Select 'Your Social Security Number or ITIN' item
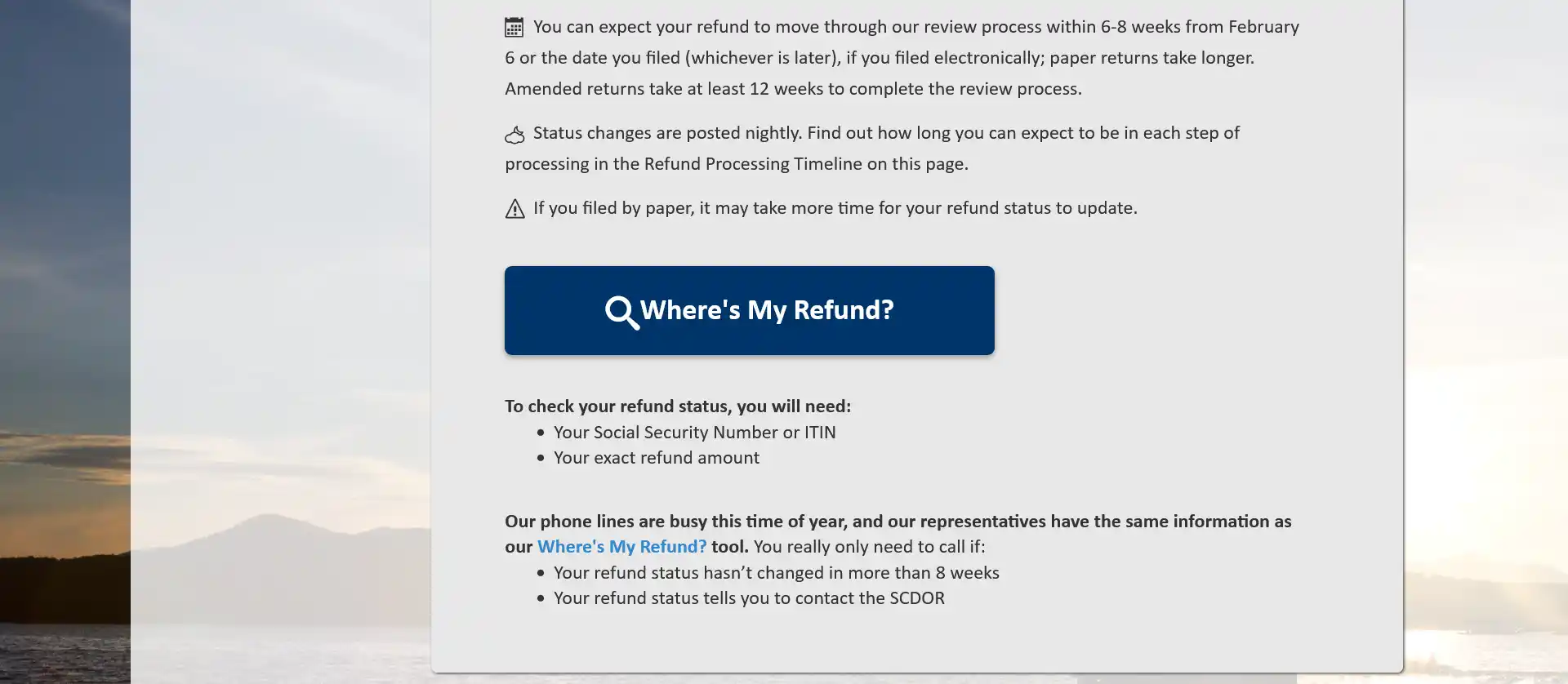This screenshot has width=1568, height=684. pyautogui.click(x=694, y=433)
